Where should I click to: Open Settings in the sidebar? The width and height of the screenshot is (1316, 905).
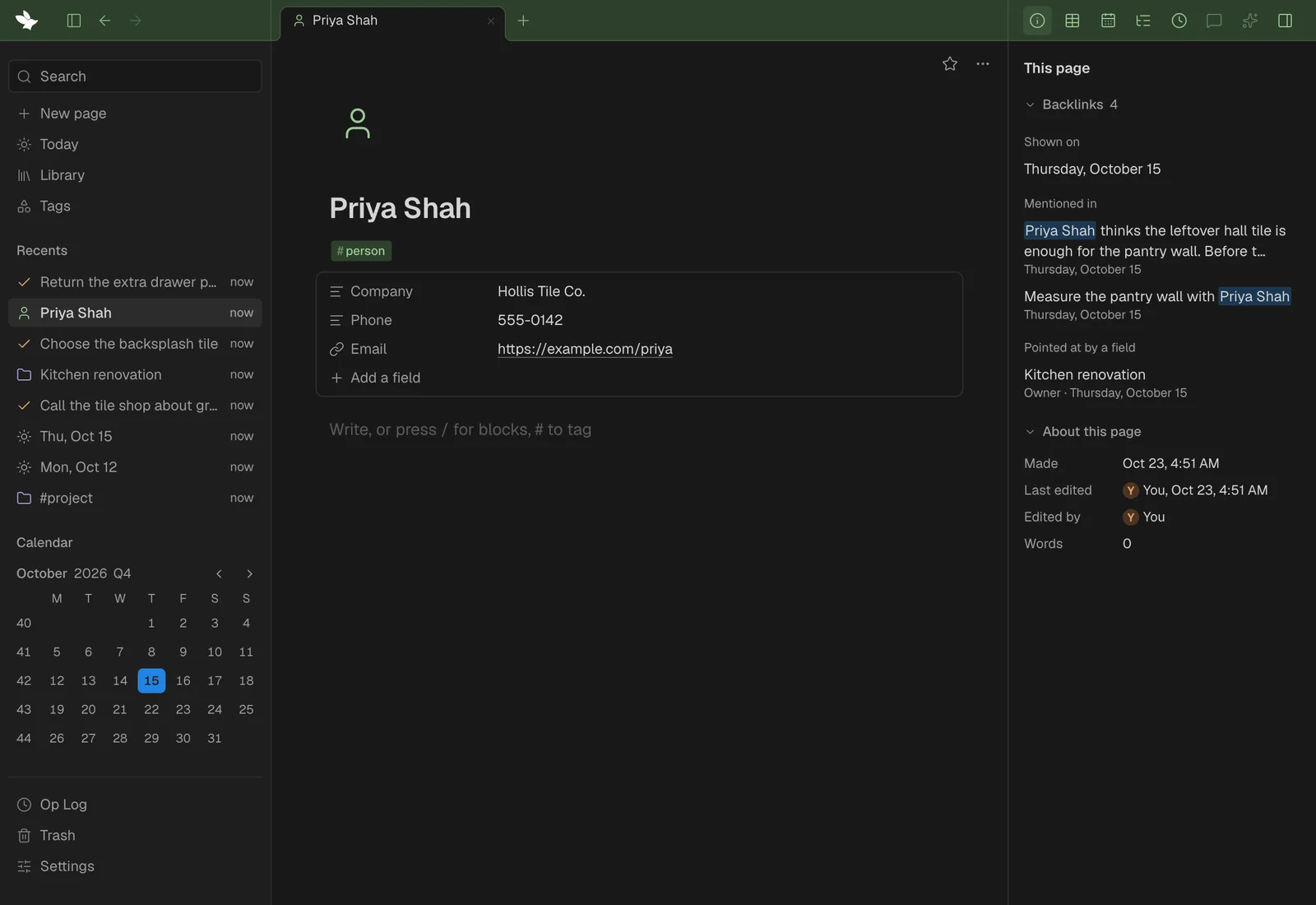pos(135,866)
